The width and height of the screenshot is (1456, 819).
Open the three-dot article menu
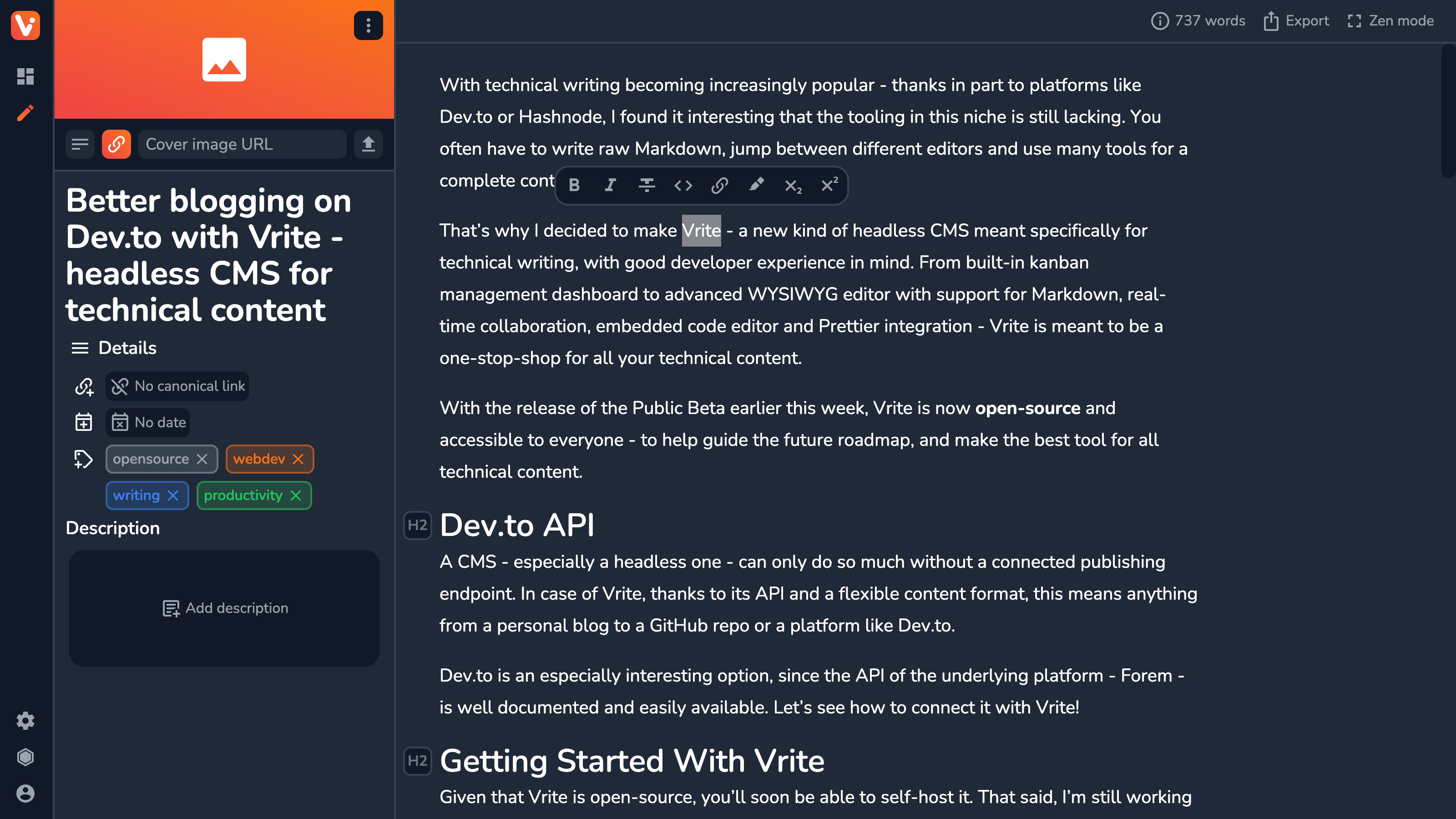[369, 25]
